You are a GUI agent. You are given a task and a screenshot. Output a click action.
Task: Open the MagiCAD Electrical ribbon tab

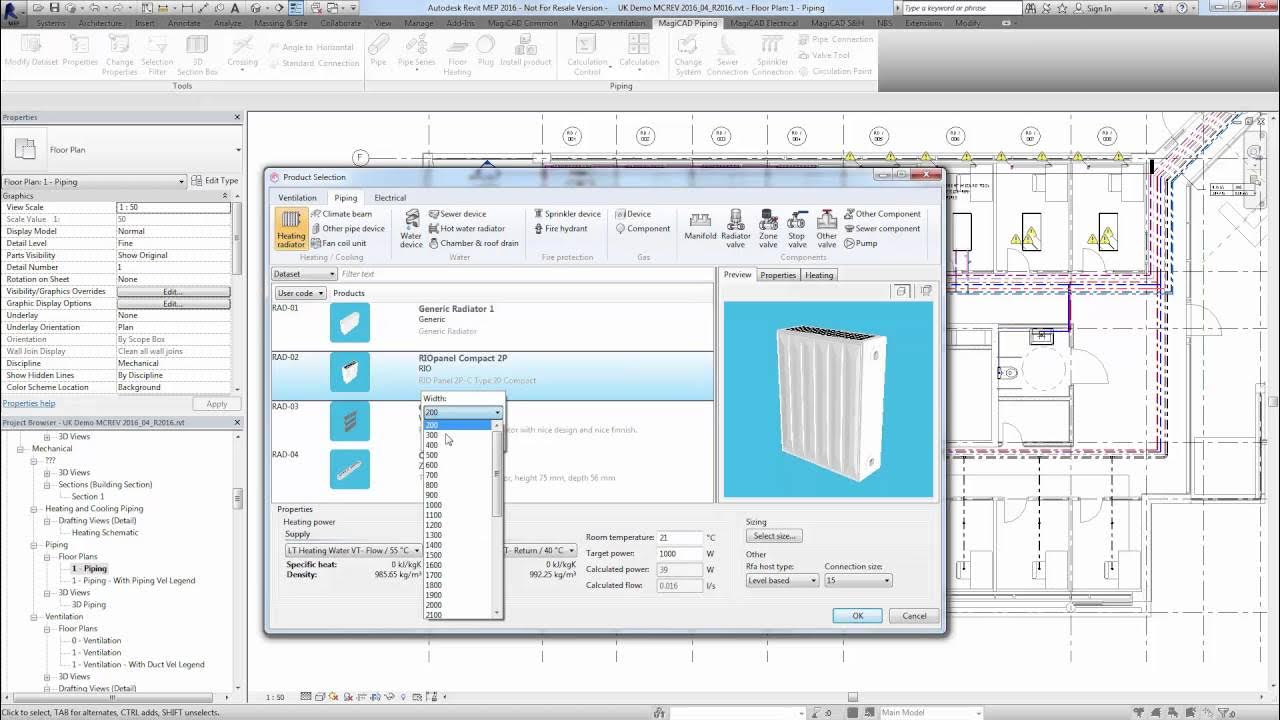click(x=764, y=22)
